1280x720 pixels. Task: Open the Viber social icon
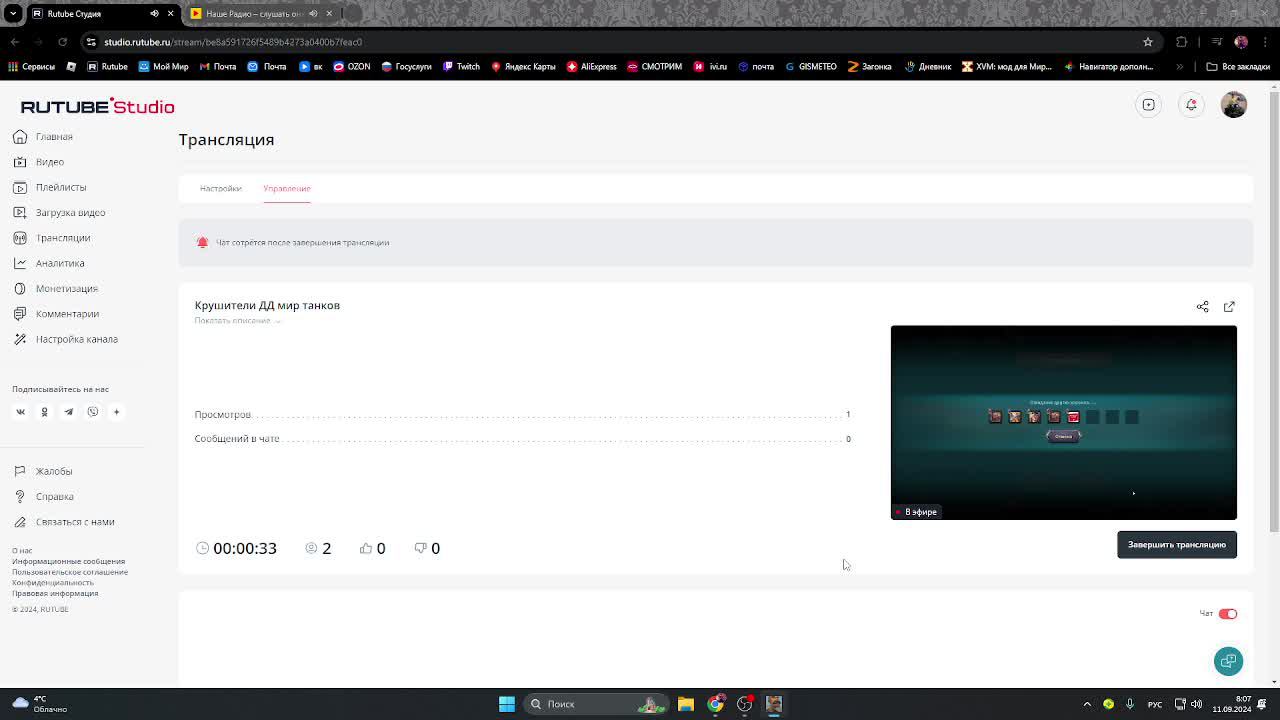pyautogui.click(x=92, y=412)
